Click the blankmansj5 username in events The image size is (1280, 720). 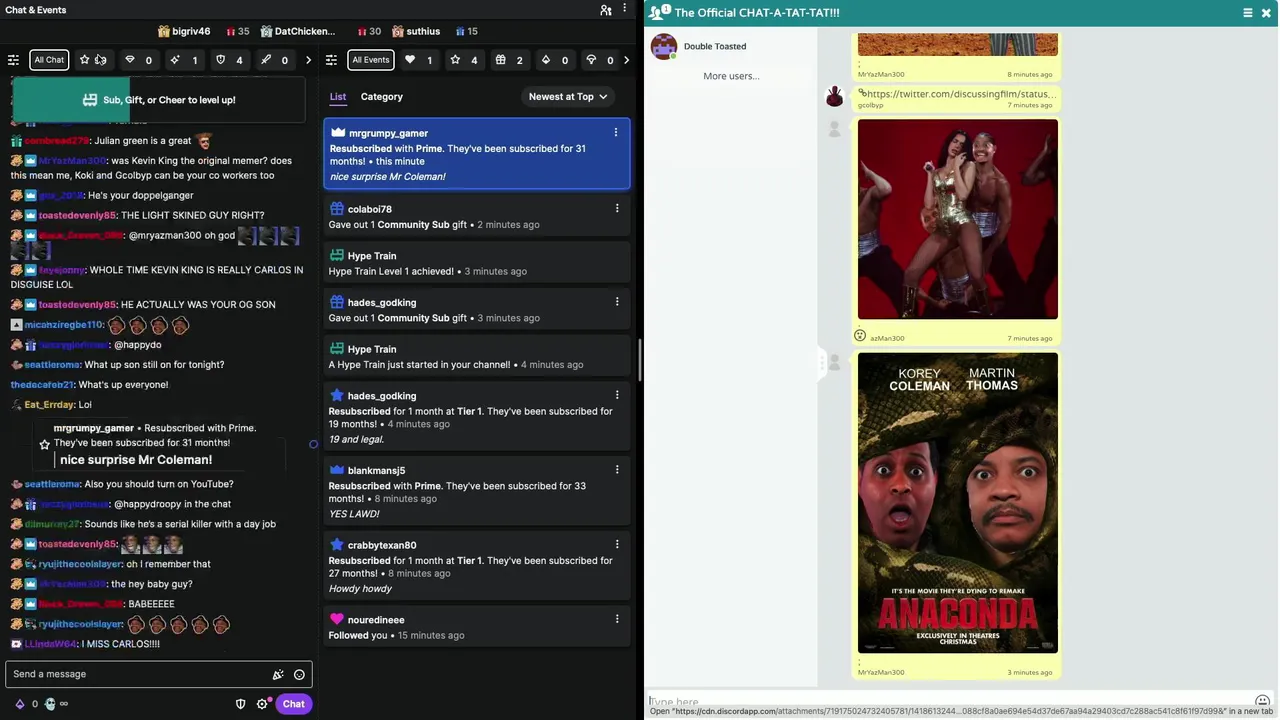coord(376,470)
